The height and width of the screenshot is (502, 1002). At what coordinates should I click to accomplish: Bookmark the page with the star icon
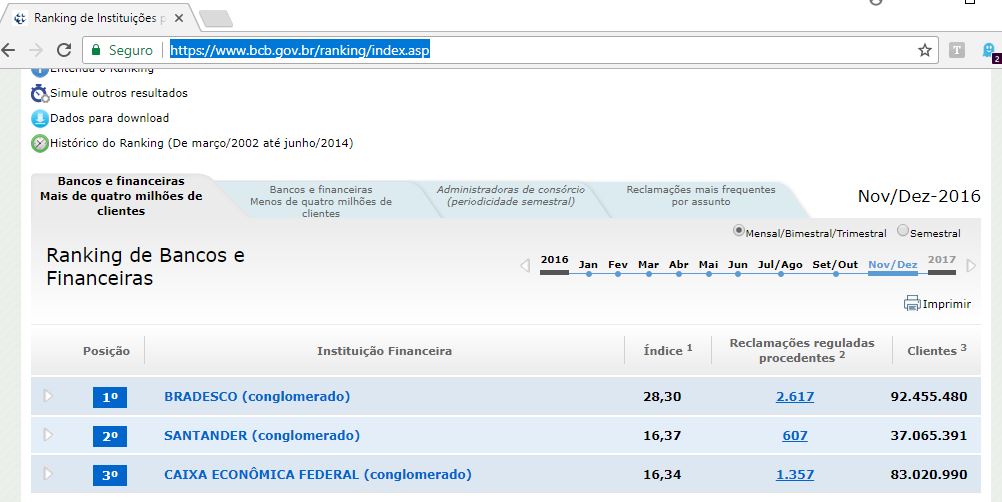(925, 50)
